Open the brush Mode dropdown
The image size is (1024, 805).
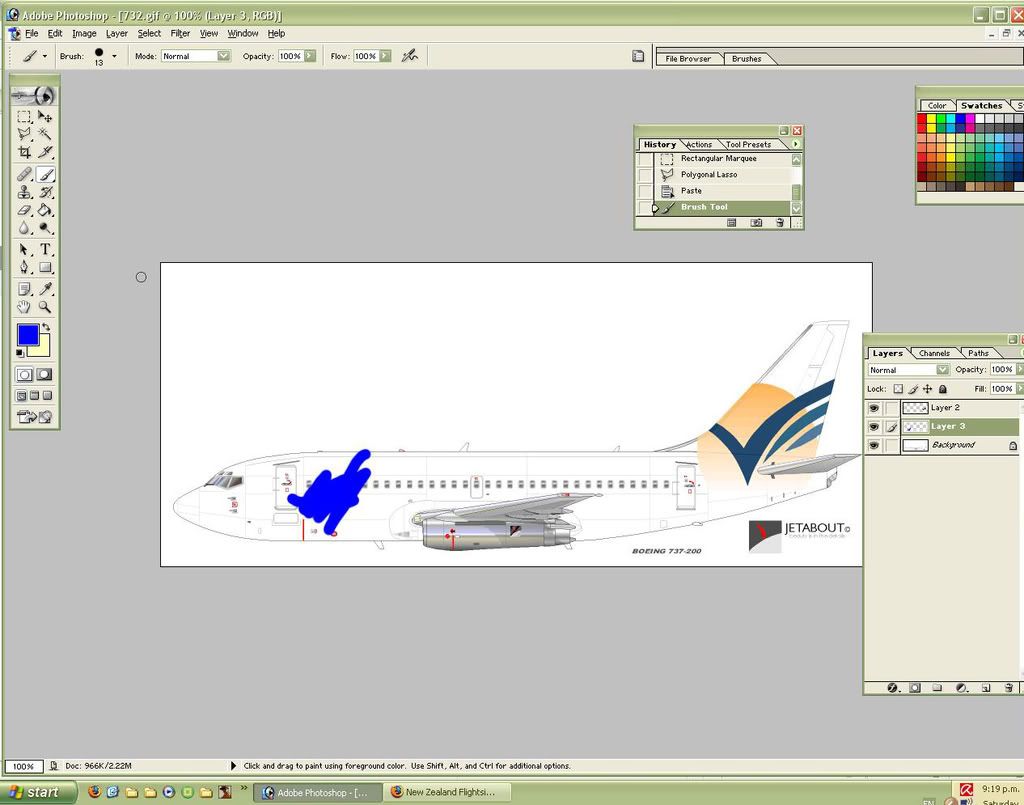(x=196, y=56)
